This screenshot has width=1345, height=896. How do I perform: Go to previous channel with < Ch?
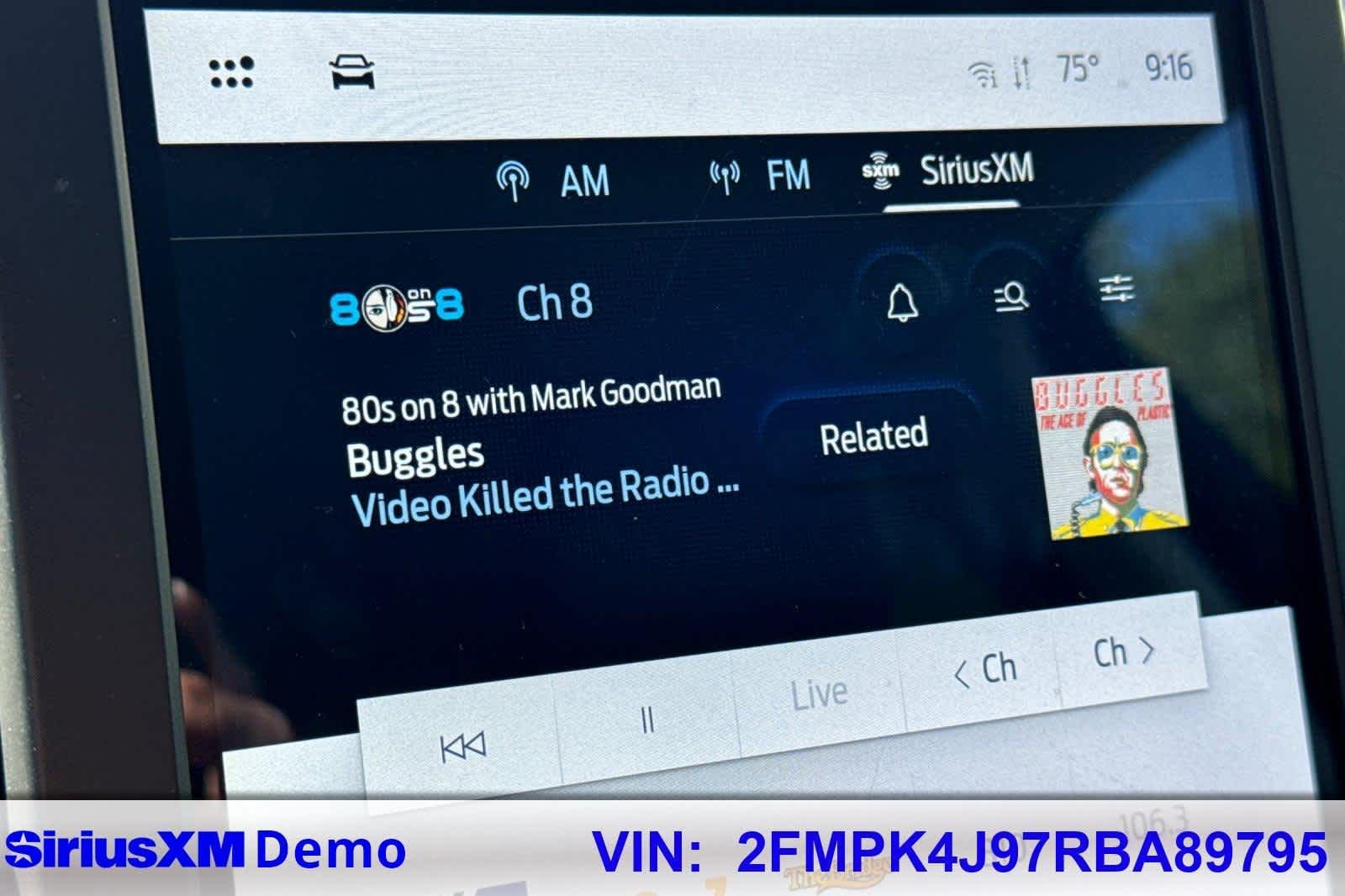click(x=985, y=670)
